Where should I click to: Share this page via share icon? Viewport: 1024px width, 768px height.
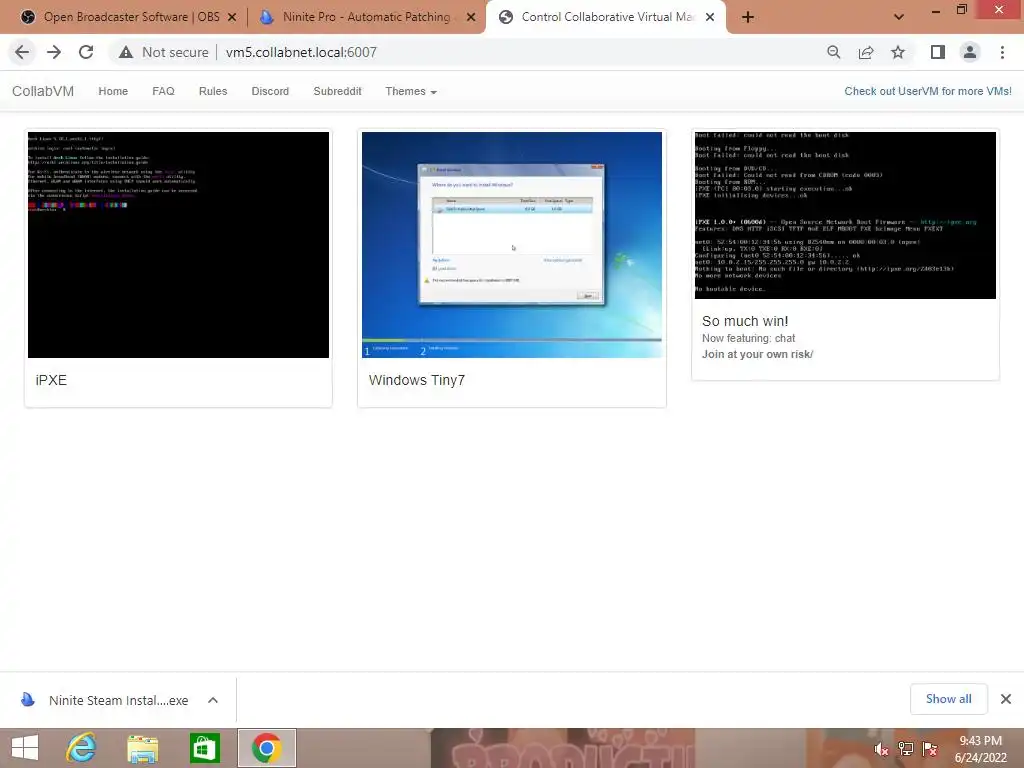click(x=866, y=52)
